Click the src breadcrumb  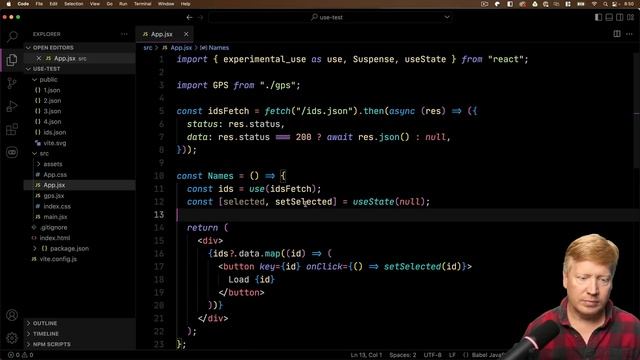[x=148, y=48]
